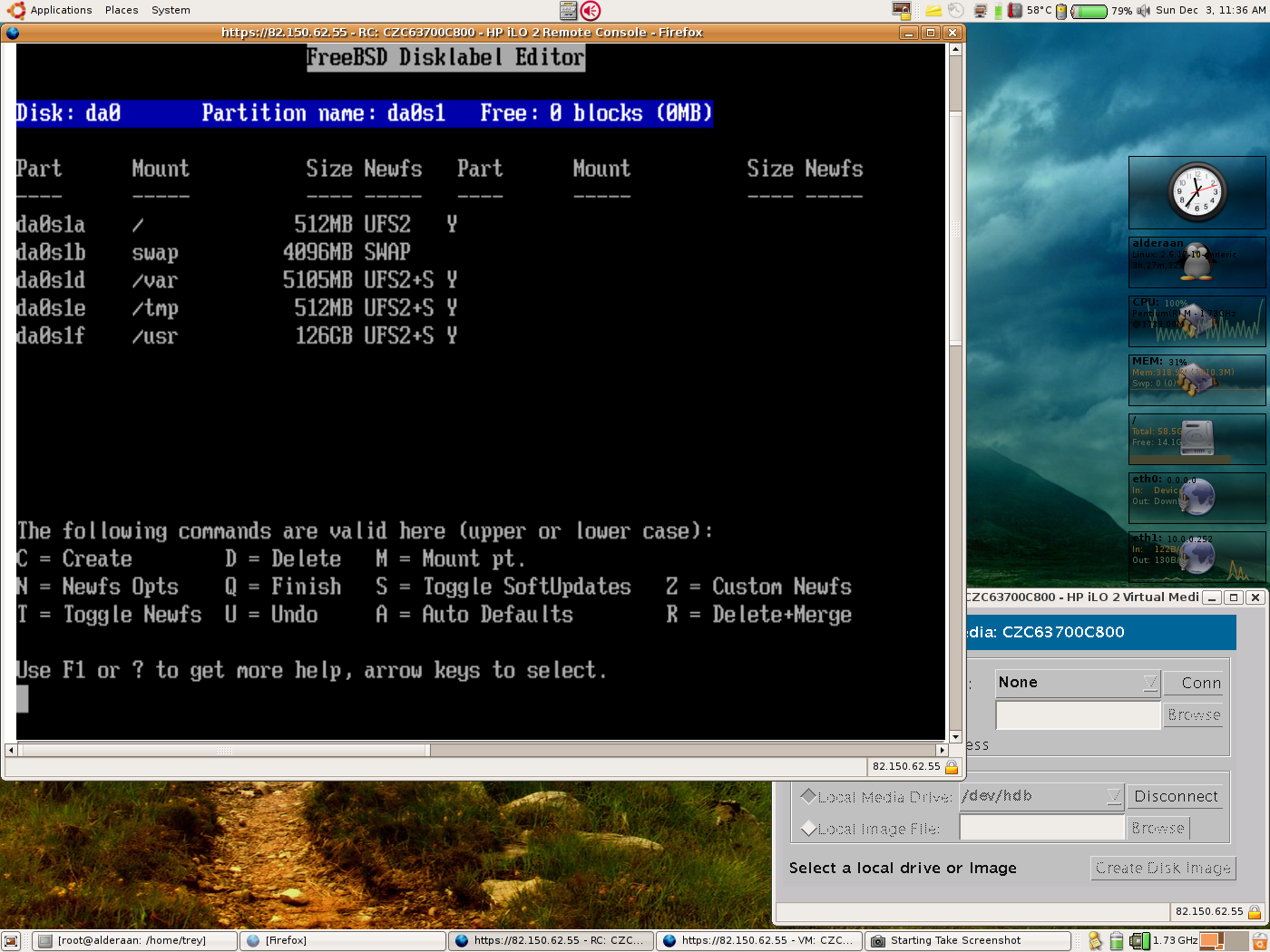Click the alderaan Tux penguin desktop widget
This screenshot has height=952, width=1270.
click(x=1197, y=261)
